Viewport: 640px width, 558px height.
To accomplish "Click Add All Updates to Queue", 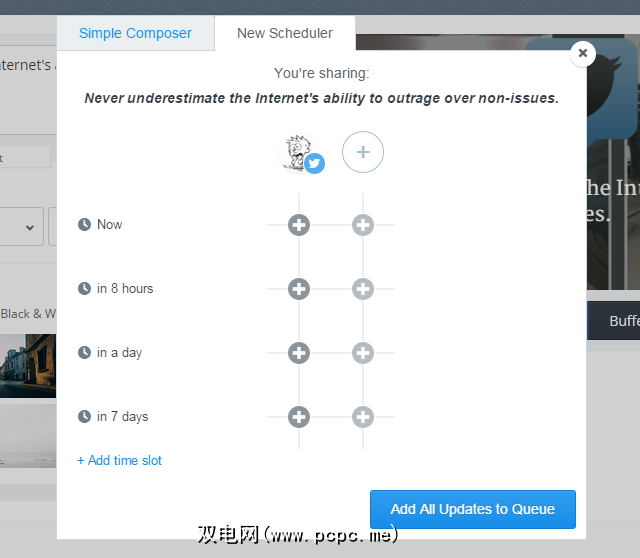I will (473, 509).
